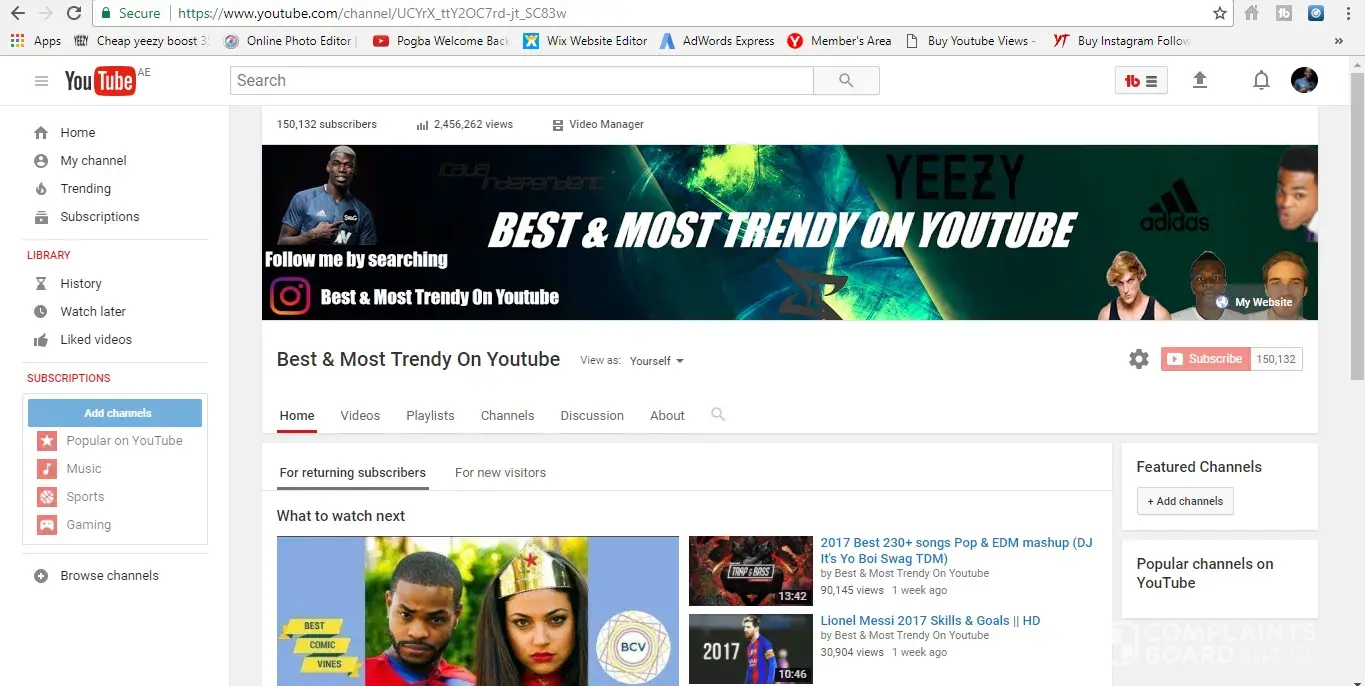Open the notifications bell
This screenshot has height=686, width=1365.
click(1261, 81)
